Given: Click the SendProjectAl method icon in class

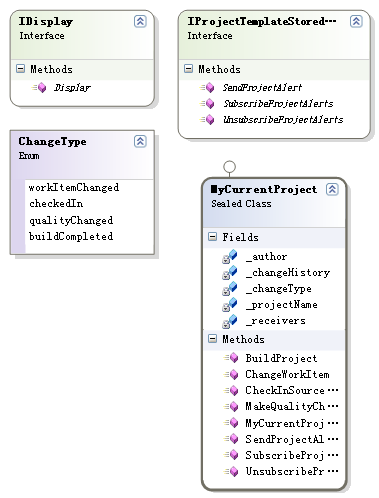Looking at the screenshot, I should 231,439.
